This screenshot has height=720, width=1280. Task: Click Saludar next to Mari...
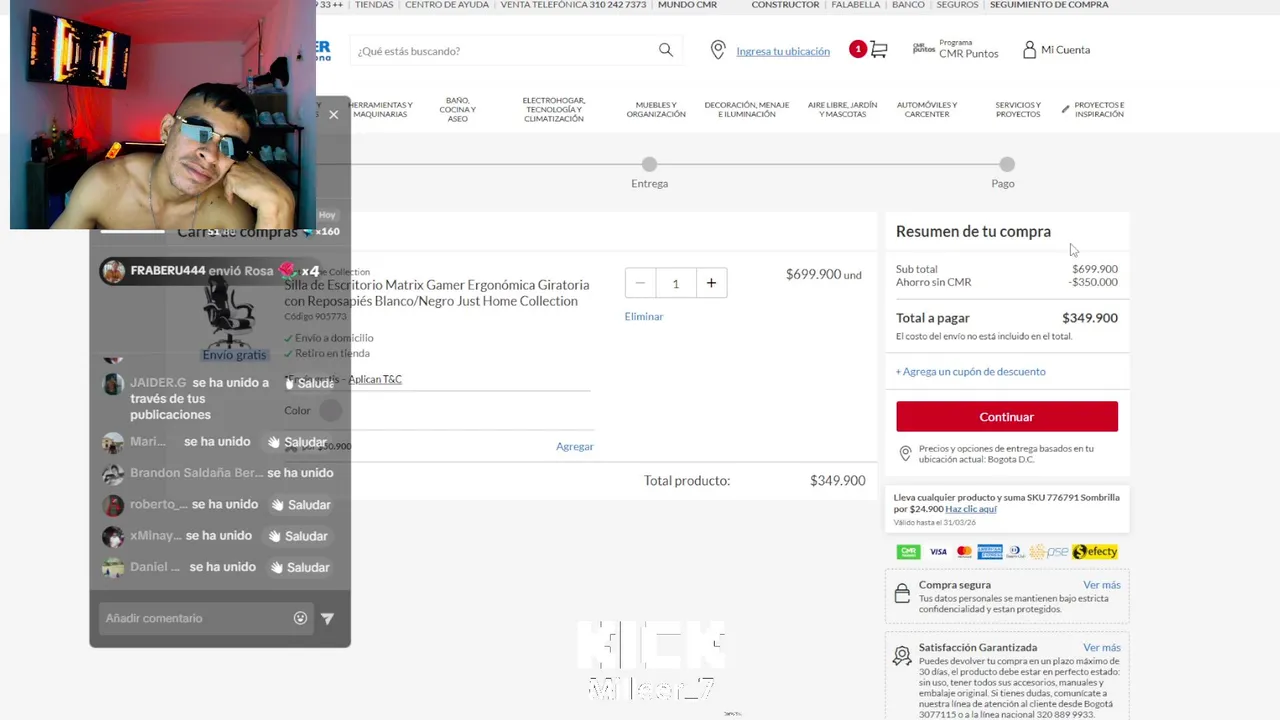(297, 442)
